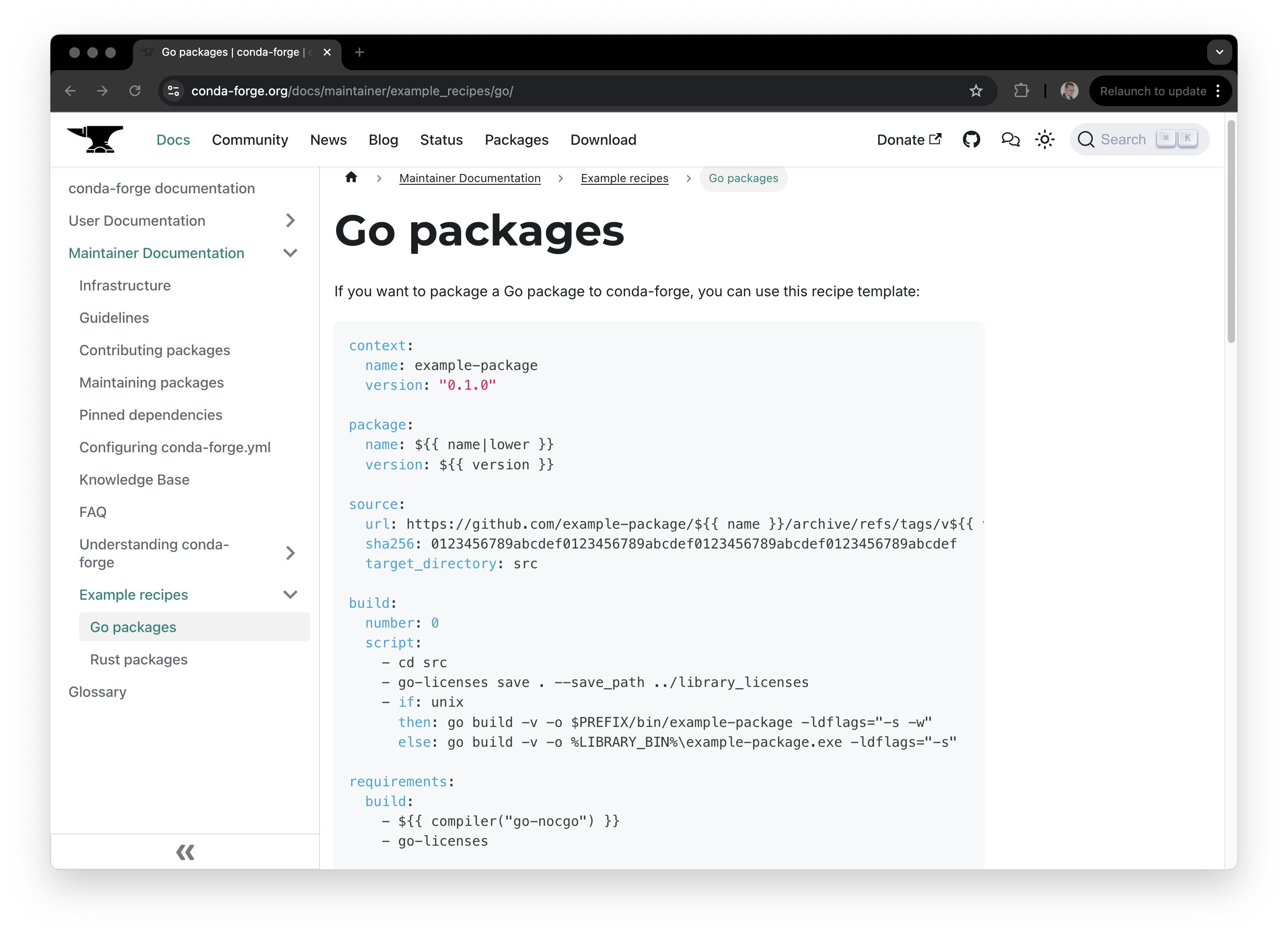Open the GitHub repository icon
Viewport: 1288px width, 936px height.
[x=971, y=140]
